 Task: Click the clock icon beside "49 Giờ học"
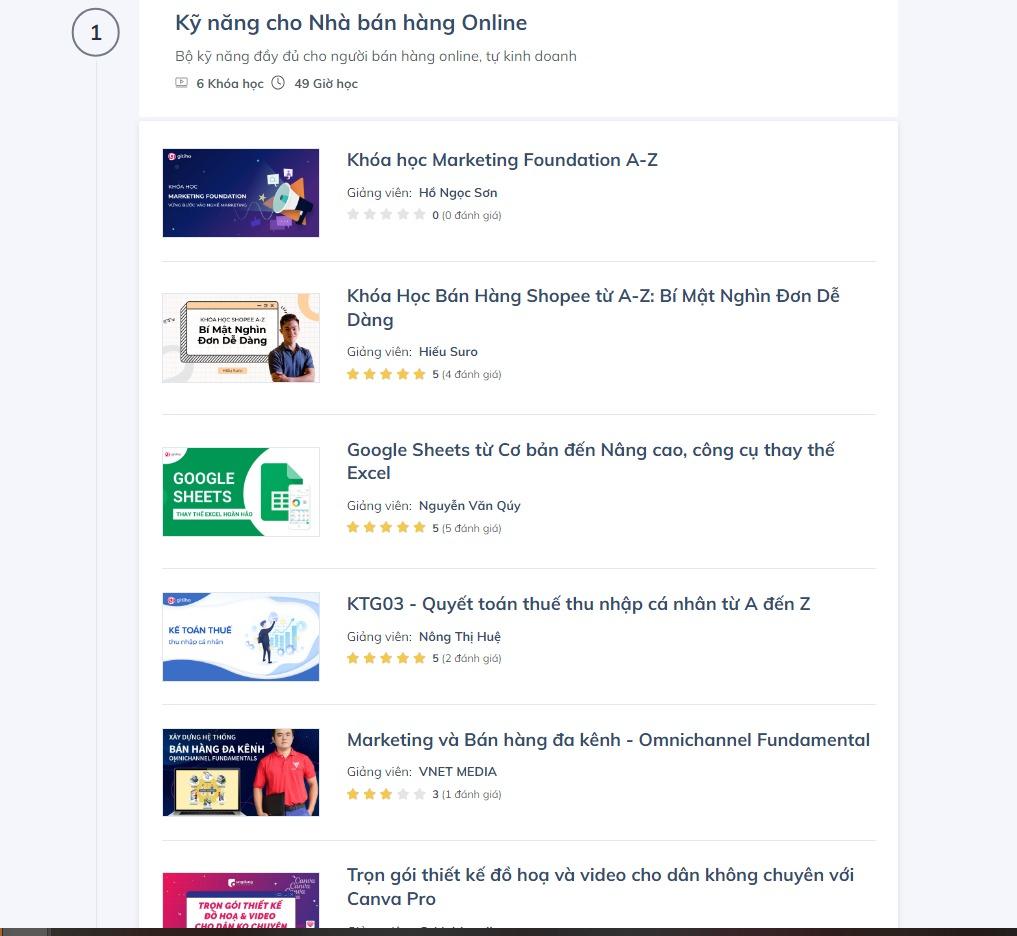[276, 83]
